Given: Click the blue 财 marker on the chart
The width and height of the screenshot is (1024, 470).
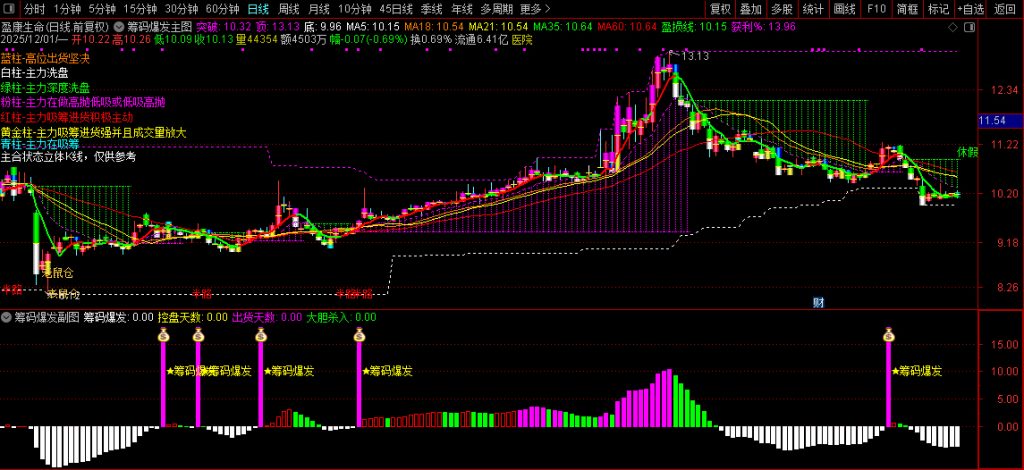Looking at the screenshot, I should tap(818, 301).
